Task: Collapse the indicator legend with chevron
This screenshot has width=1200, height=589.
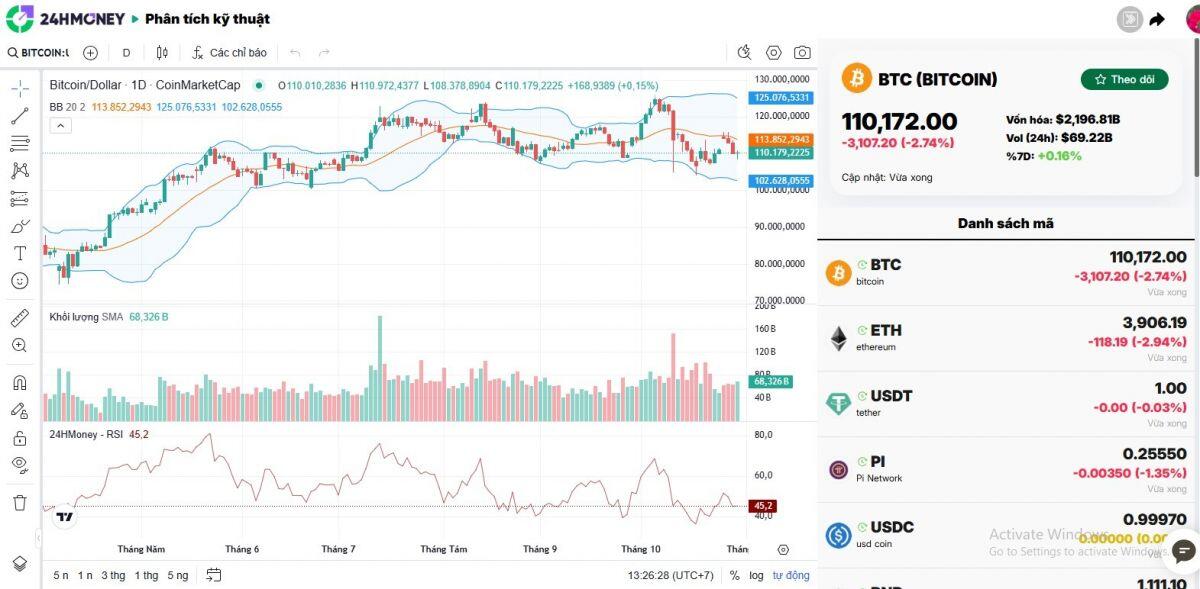Action: (59, 125)
